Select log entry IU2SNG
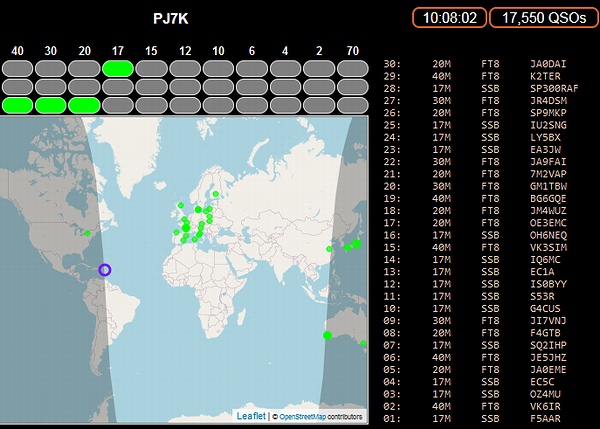This screenshot has width=600, height=429. (x=475, y=125)
